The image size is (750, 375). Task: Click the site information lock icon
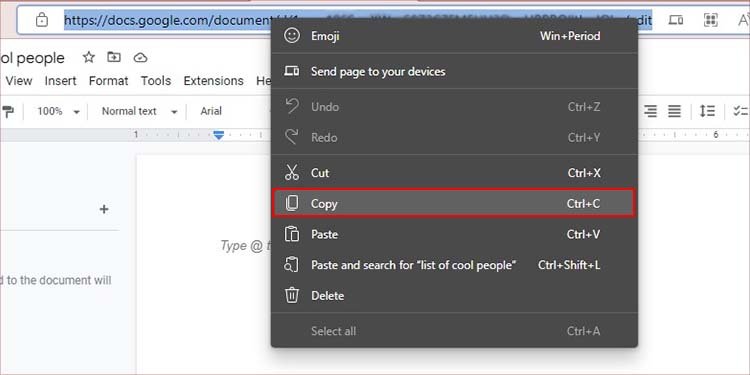coord(42,20)
